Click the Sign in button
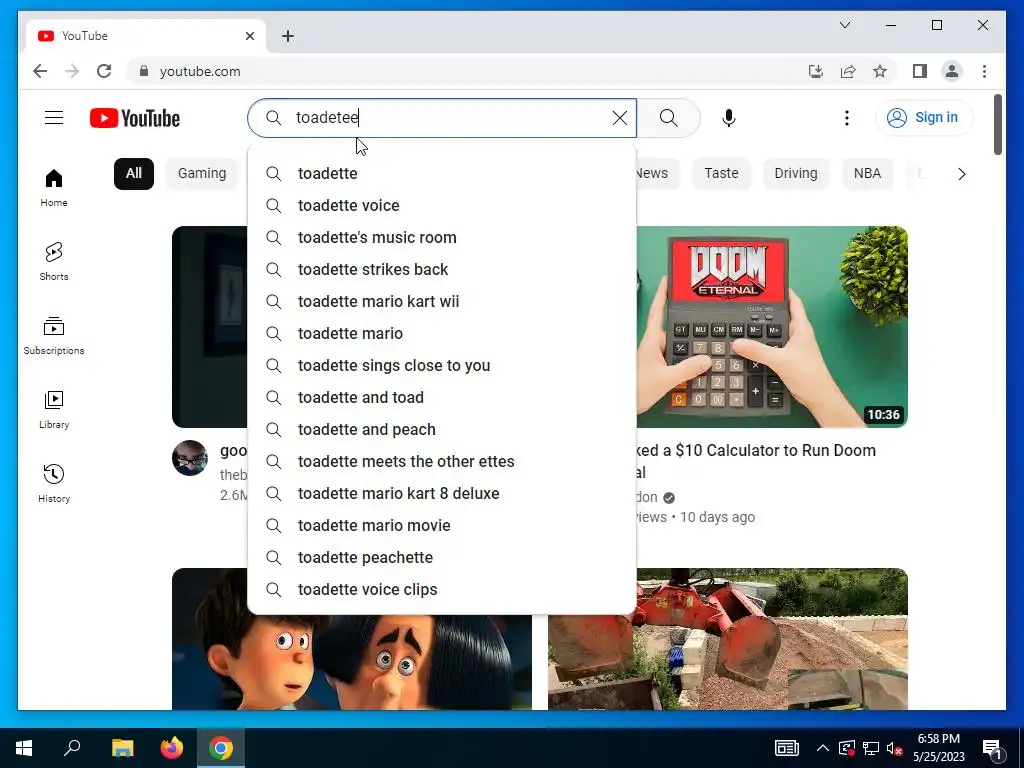This screenshot has width=1024, height=768. coord(923,118)
